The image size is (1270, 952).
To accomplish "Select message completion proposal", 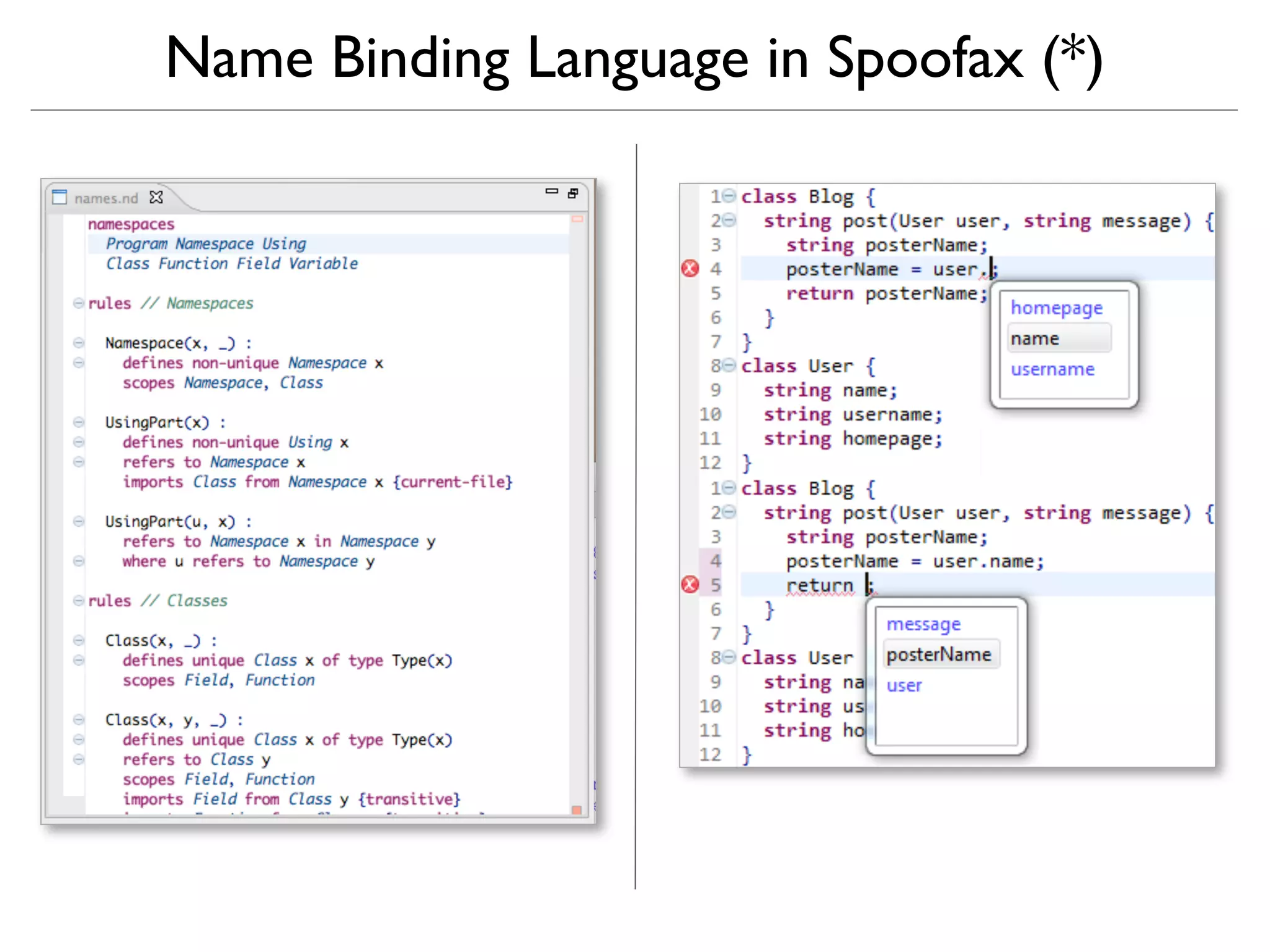I will point(923,624).
